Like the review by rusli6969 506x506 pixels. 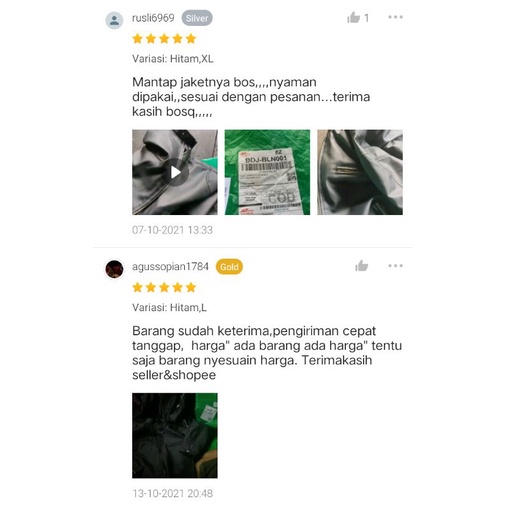(x=354, y=17)
